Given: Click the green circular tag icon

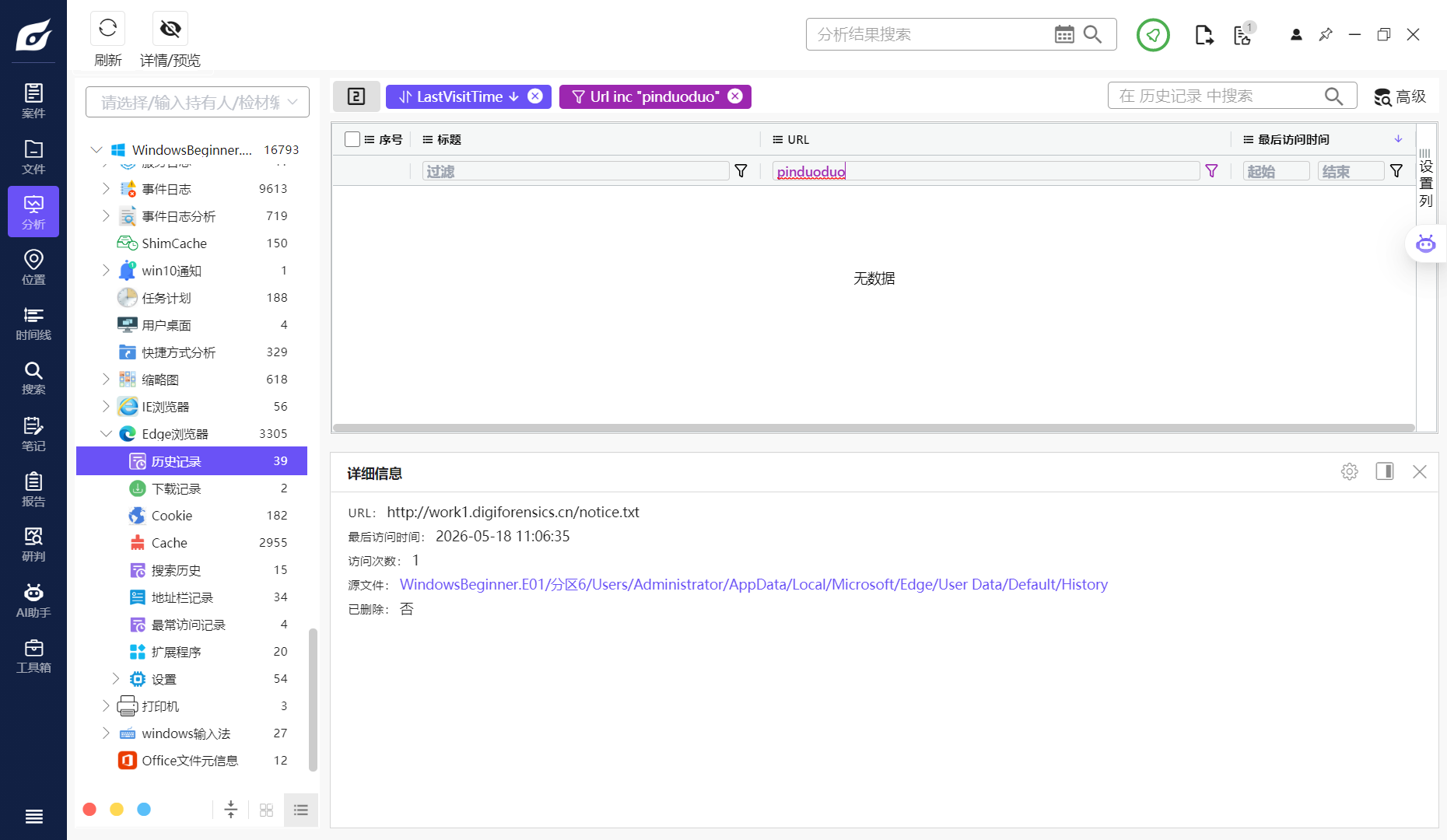Looking at the screenshot, I should pyautogui.click(x=1153, y=35).
